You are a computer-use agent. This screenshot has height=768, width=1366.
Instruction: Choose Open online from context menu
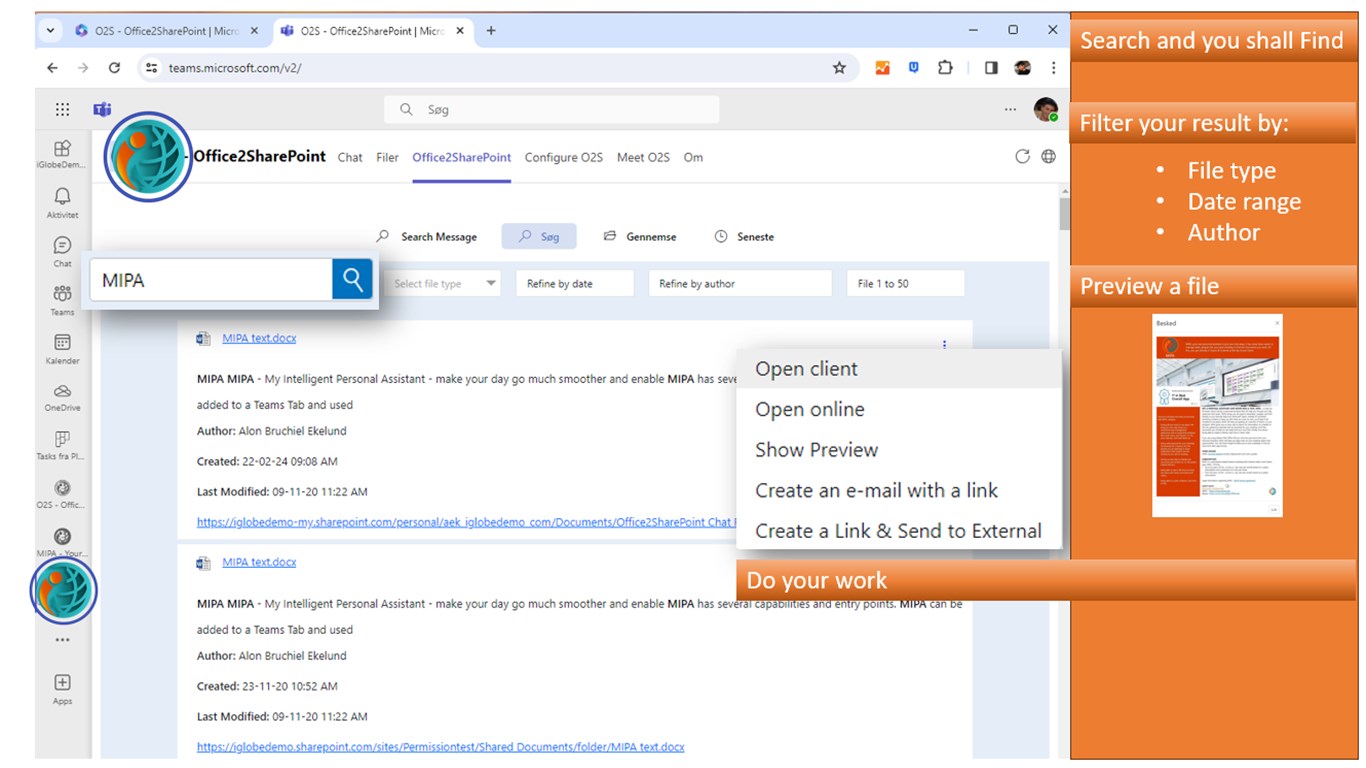tap(898, 409)
